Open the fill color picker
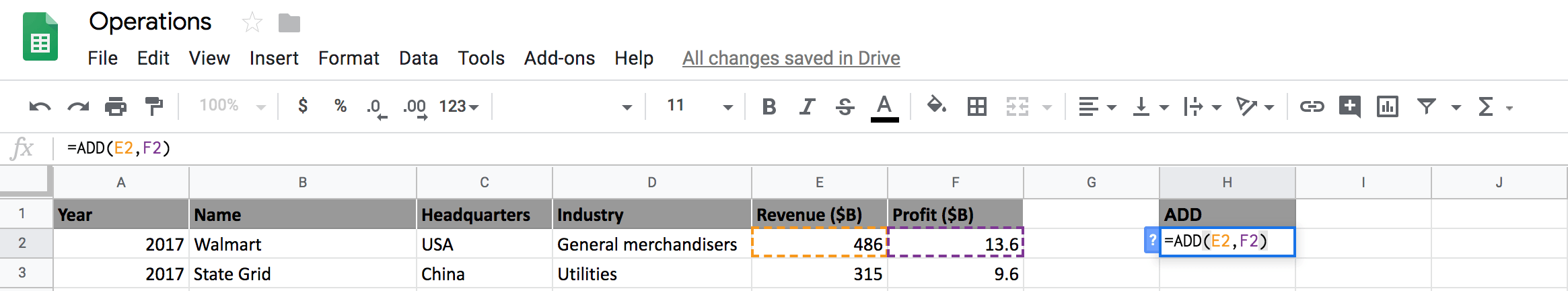1568x291 pixels. pyautogui.click(x=936, y=106)
